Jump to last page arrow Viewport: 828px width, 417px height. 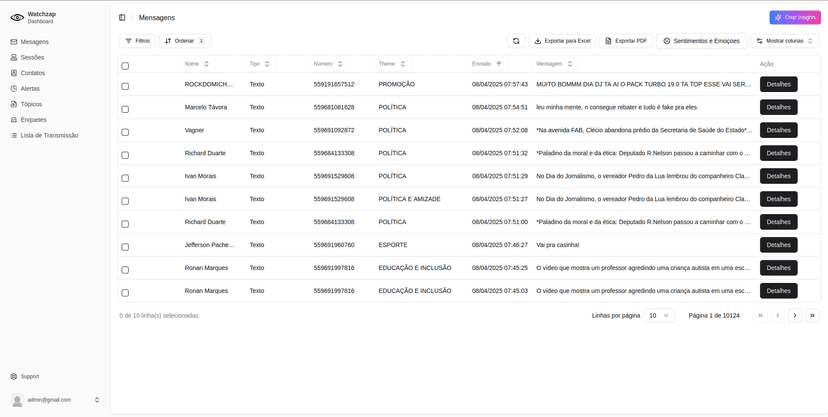click(812, 315)
